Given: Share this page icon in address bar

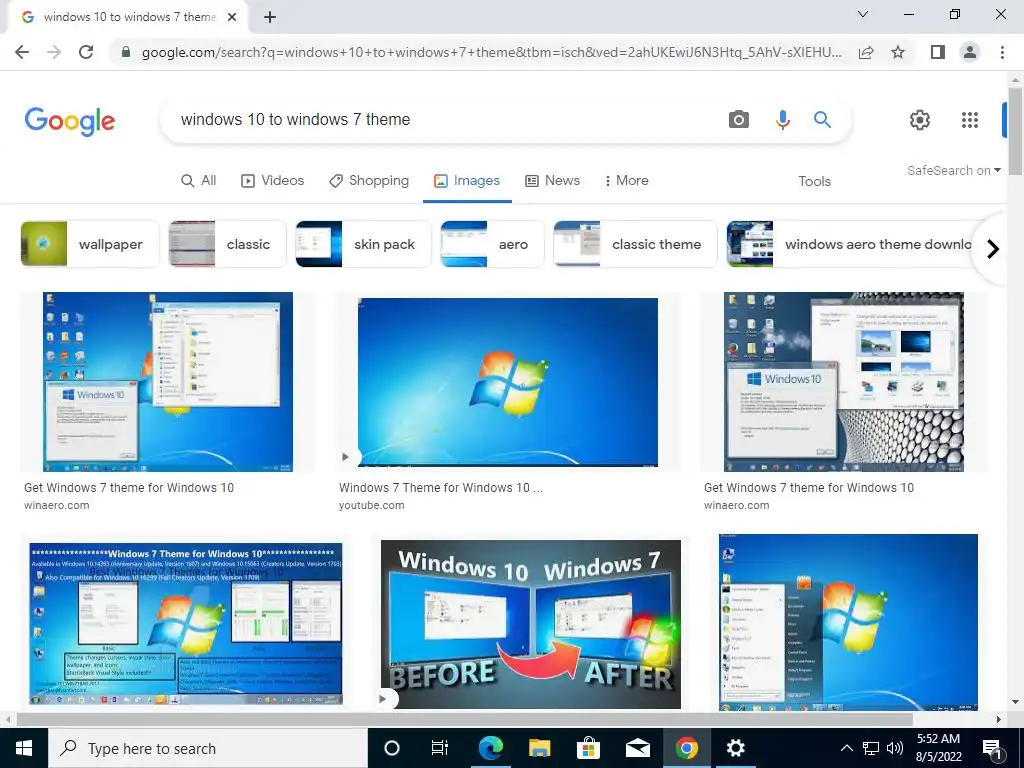Looking at the screenshot, I should click(x=866, y=52).
